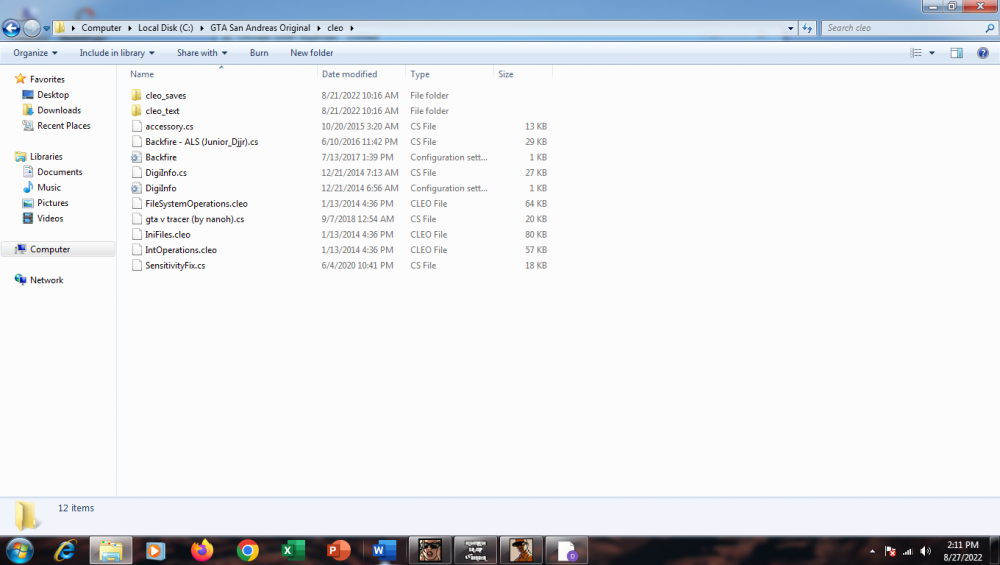Open Desktop in navigation pane

point(53,94)
